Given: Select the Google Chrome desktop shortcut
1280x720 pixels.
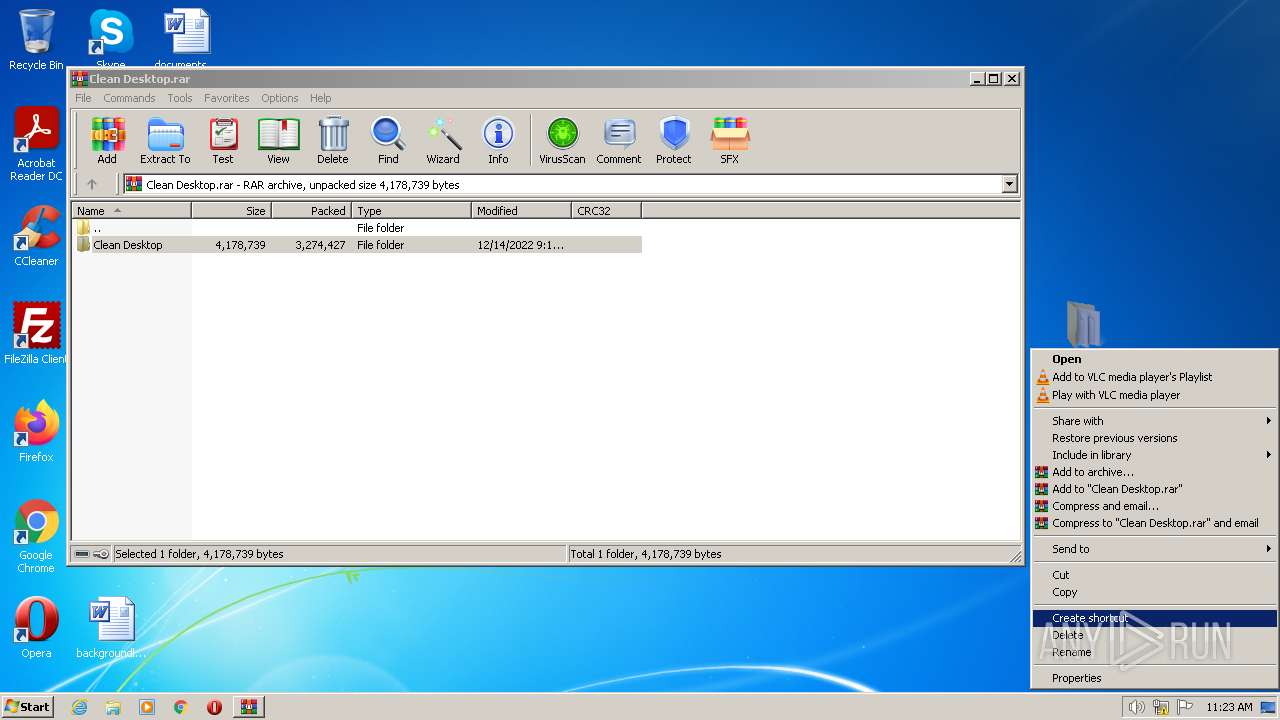Looking at the screenshot, I should (x=36, y=536).
